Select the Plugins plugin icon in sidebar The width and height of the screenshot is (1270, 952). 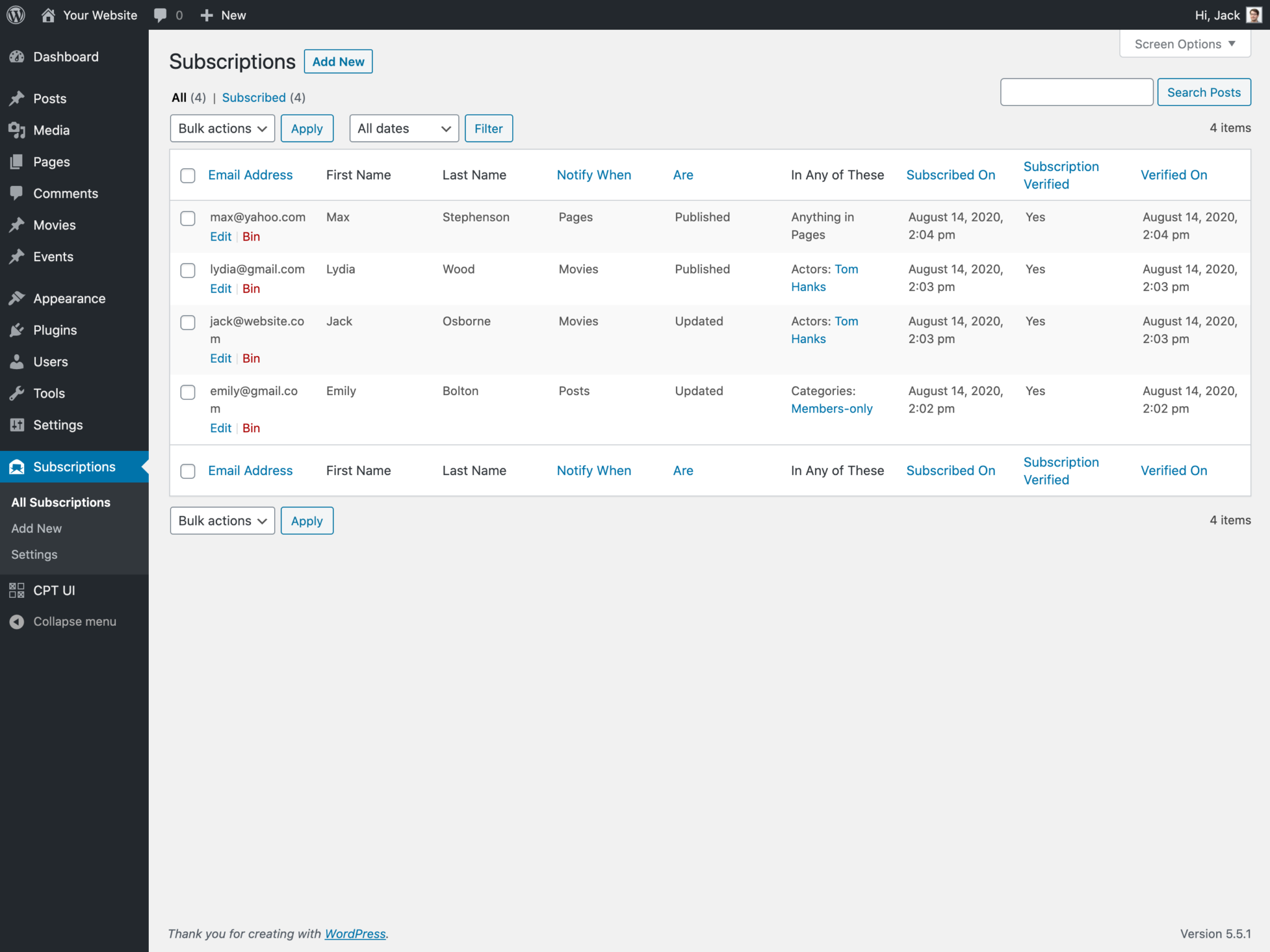(18, 330)
